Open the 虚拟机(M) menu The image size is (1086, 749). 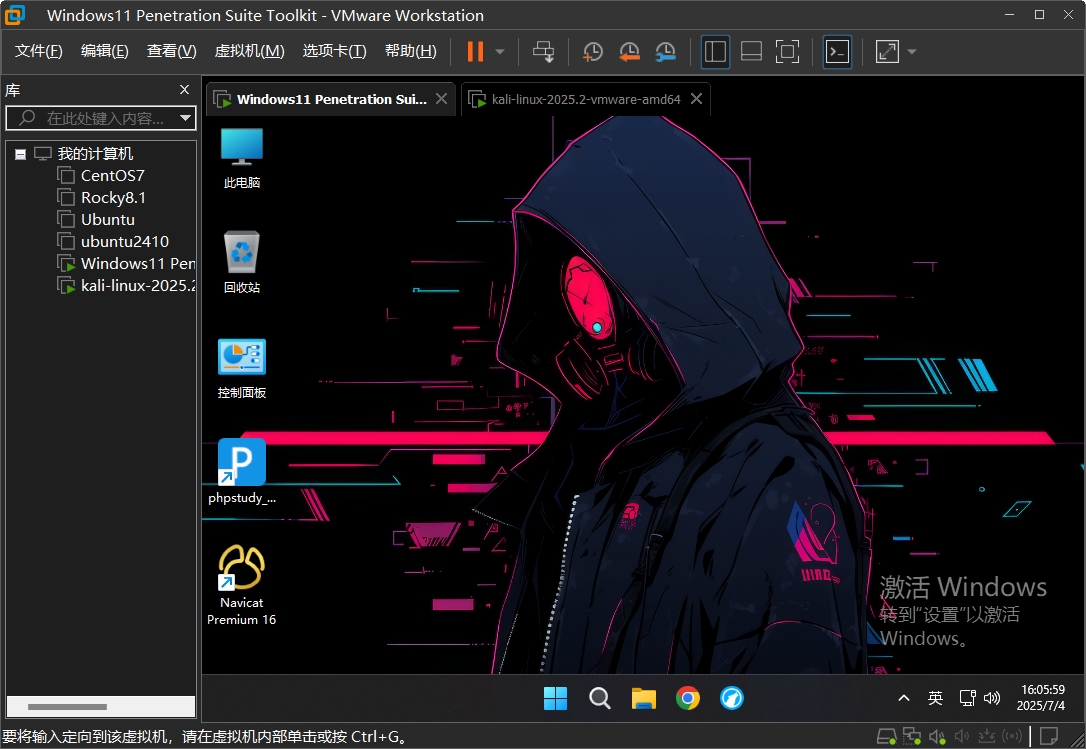249,51
